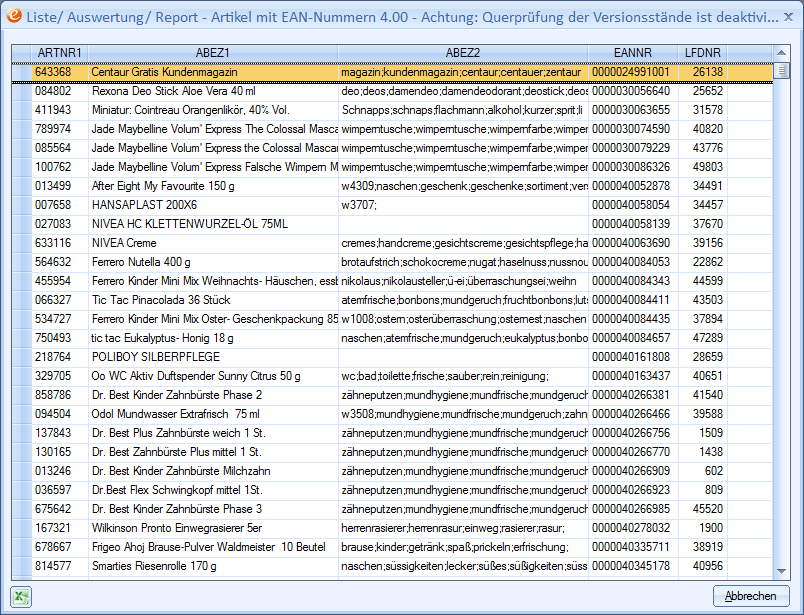Sort by the EANNR column header
The image size is (804, 615).
[632, 52]
